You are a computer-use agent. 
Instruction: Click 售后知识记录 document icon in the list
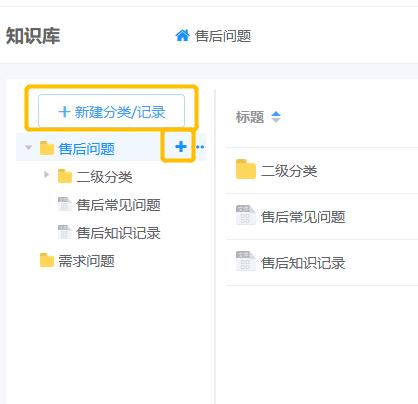[x=245, y=261]
